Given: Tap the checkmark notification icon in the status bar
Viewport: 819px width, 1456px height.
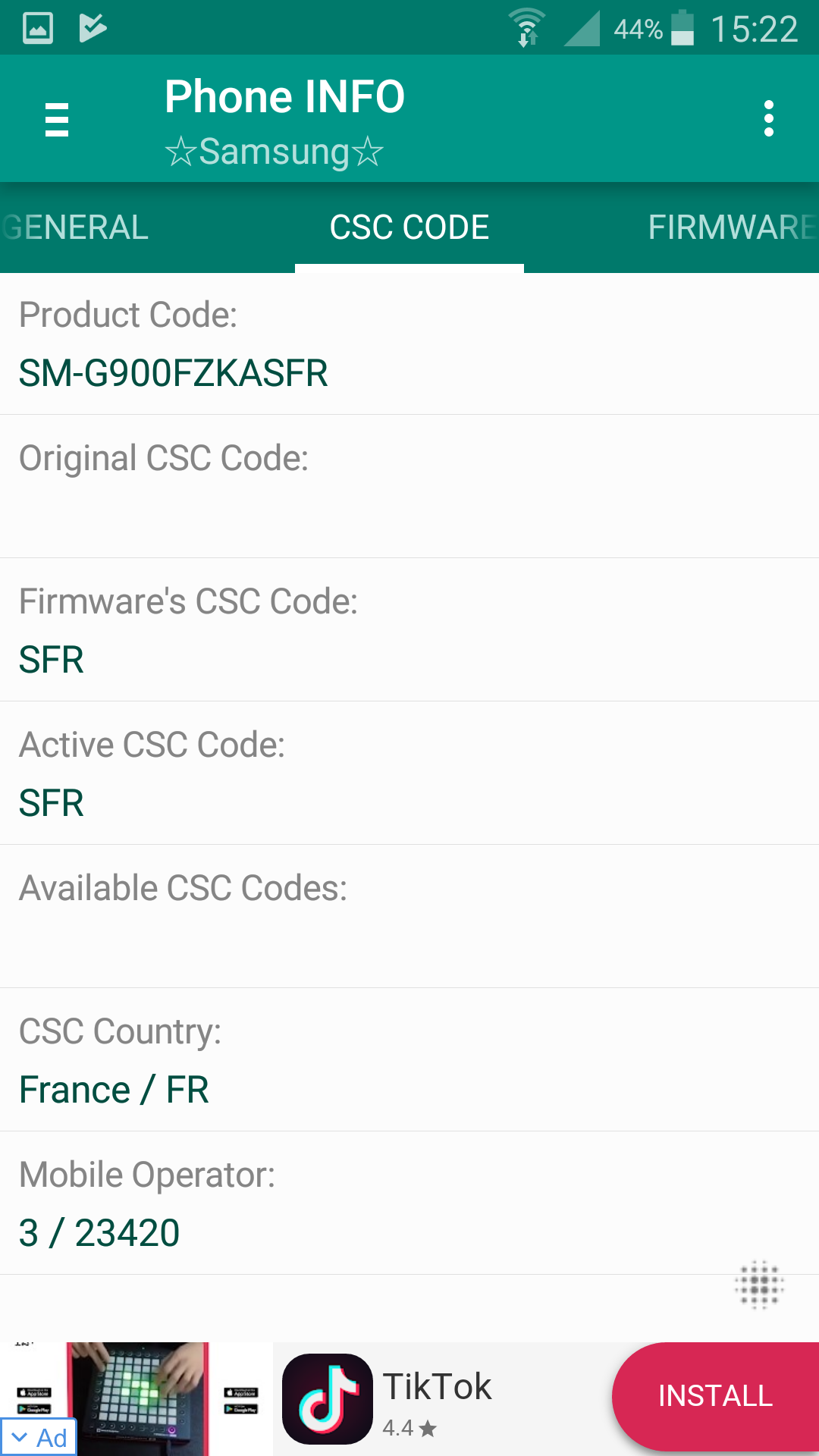Looking at the screenshot, I should (x=93, y=28).
